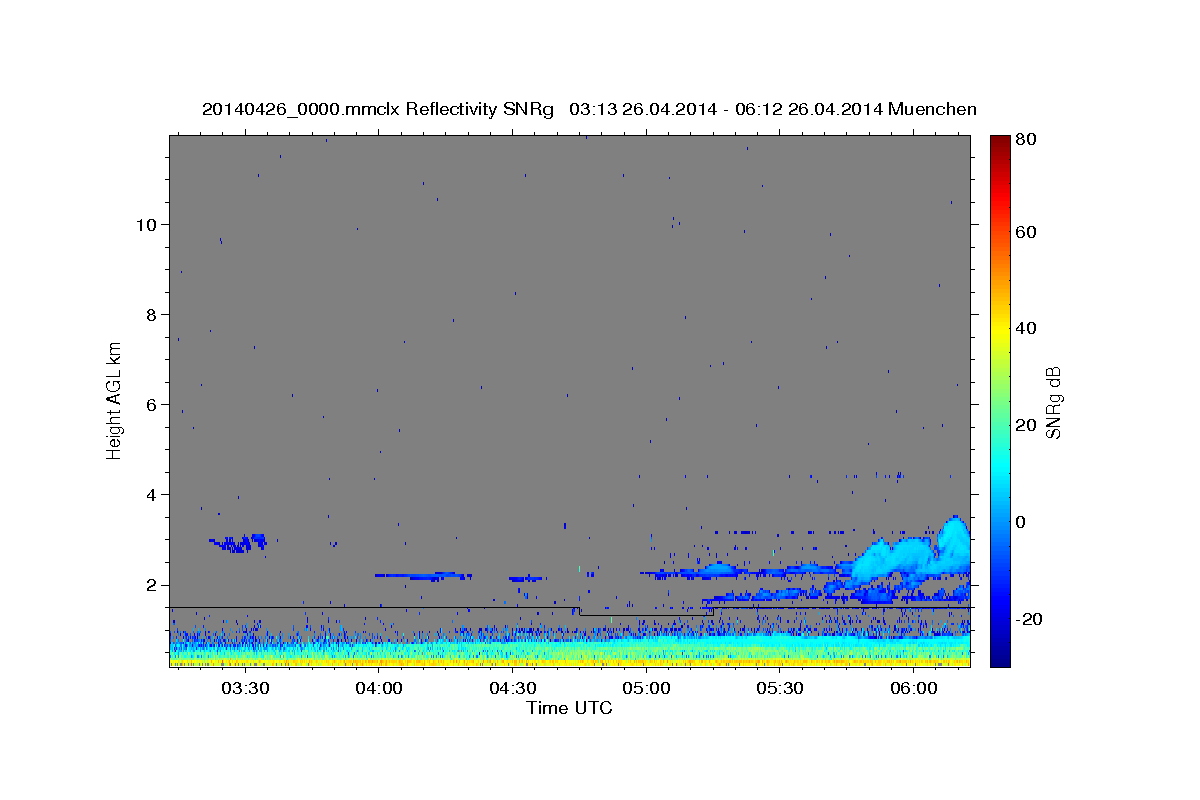Click the thin cloud layer at 2 km near 04:10

click(422, 576)
